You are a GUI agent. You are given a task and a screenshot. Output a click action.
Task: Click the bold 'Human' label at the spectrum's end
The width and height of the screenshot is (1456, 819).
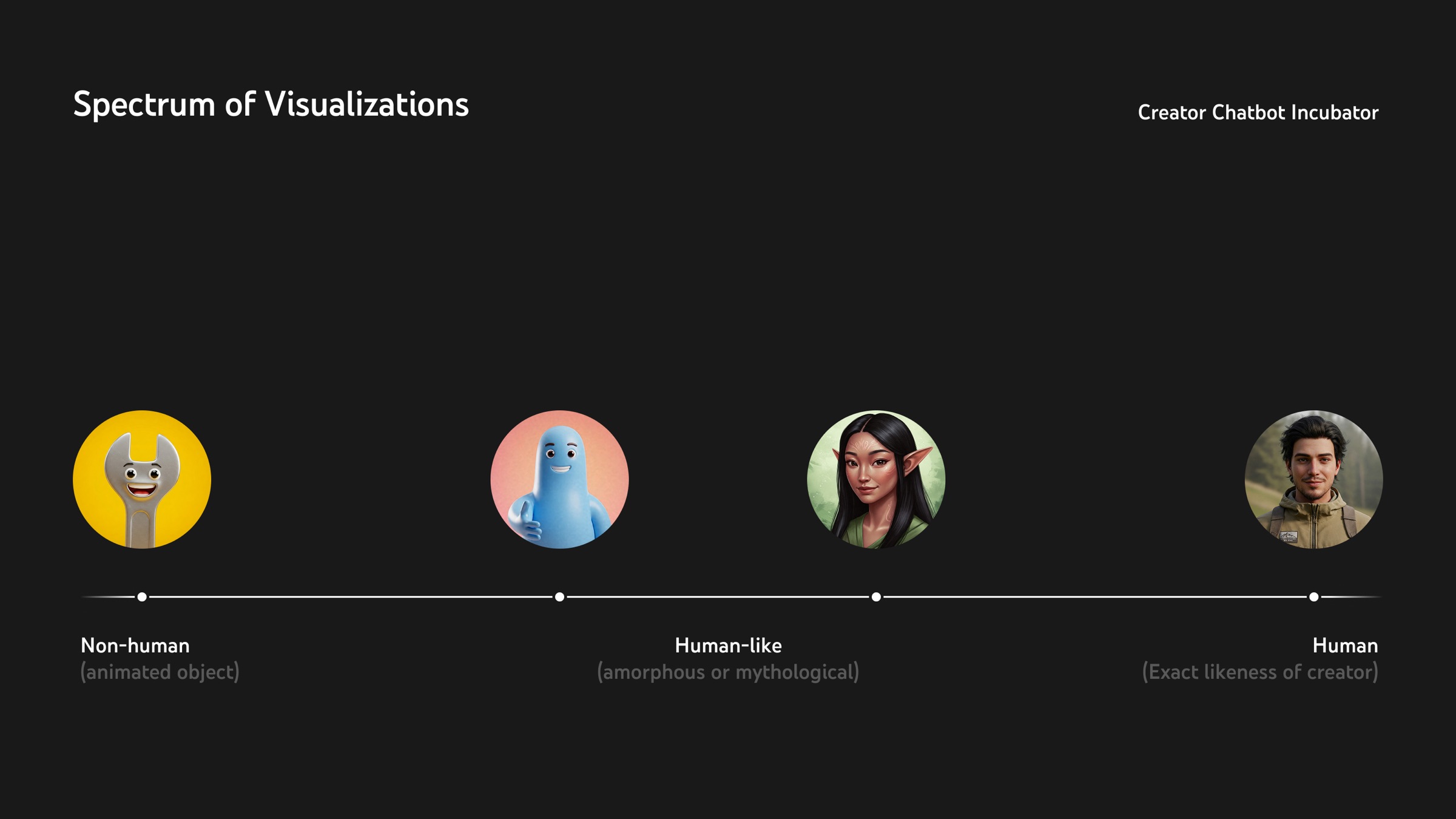tap(1345, 645)
